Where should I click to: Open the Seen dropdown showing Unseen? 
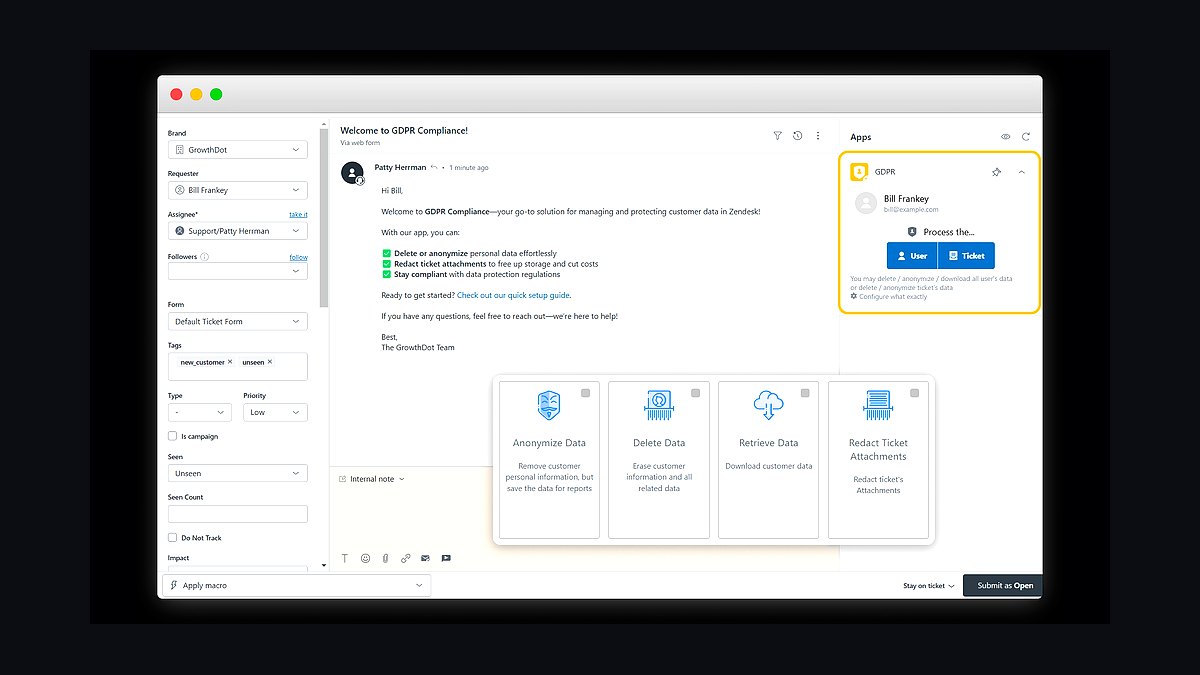(x=238, y=473)
